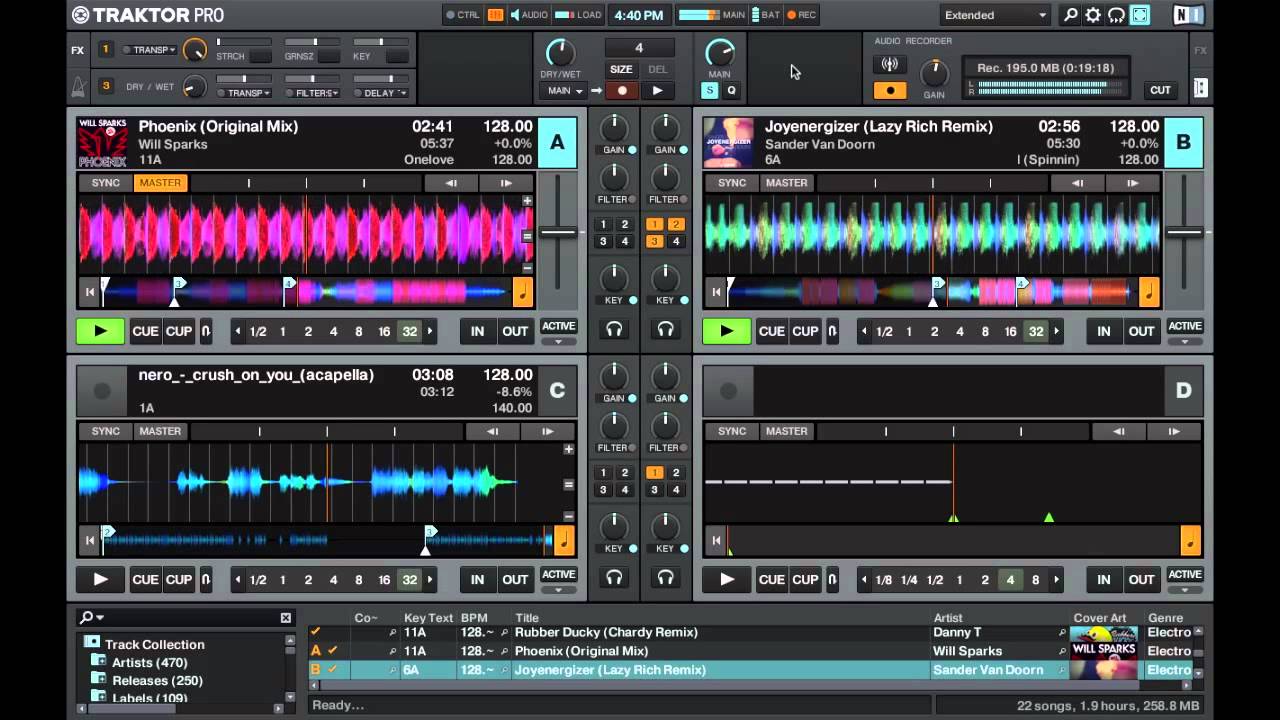Open the Preferences gear icon
The image size is (1280, 720).
point(1093,15)
